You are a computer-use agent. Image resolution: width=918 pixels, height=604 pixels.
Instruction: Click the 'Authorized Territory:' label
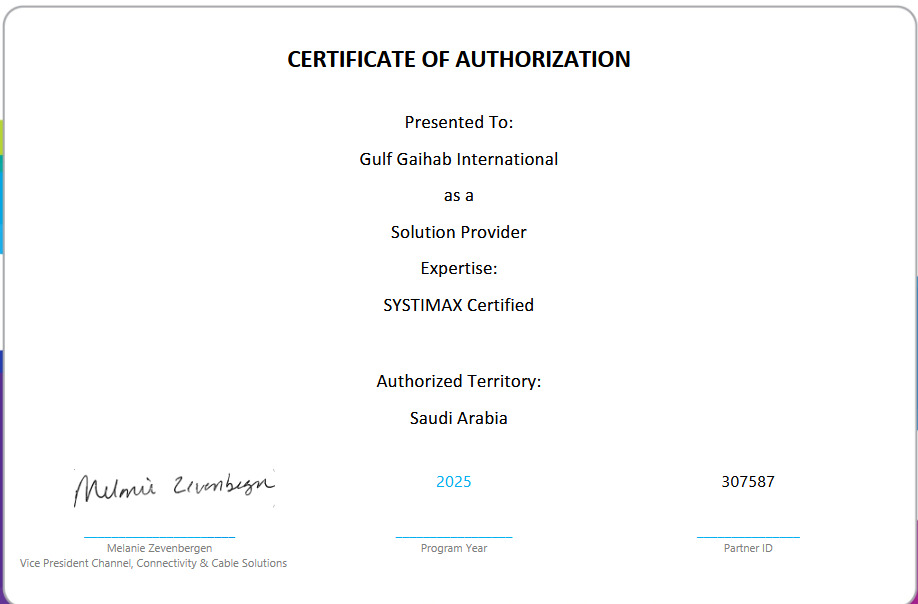click(x=458, y=381)
